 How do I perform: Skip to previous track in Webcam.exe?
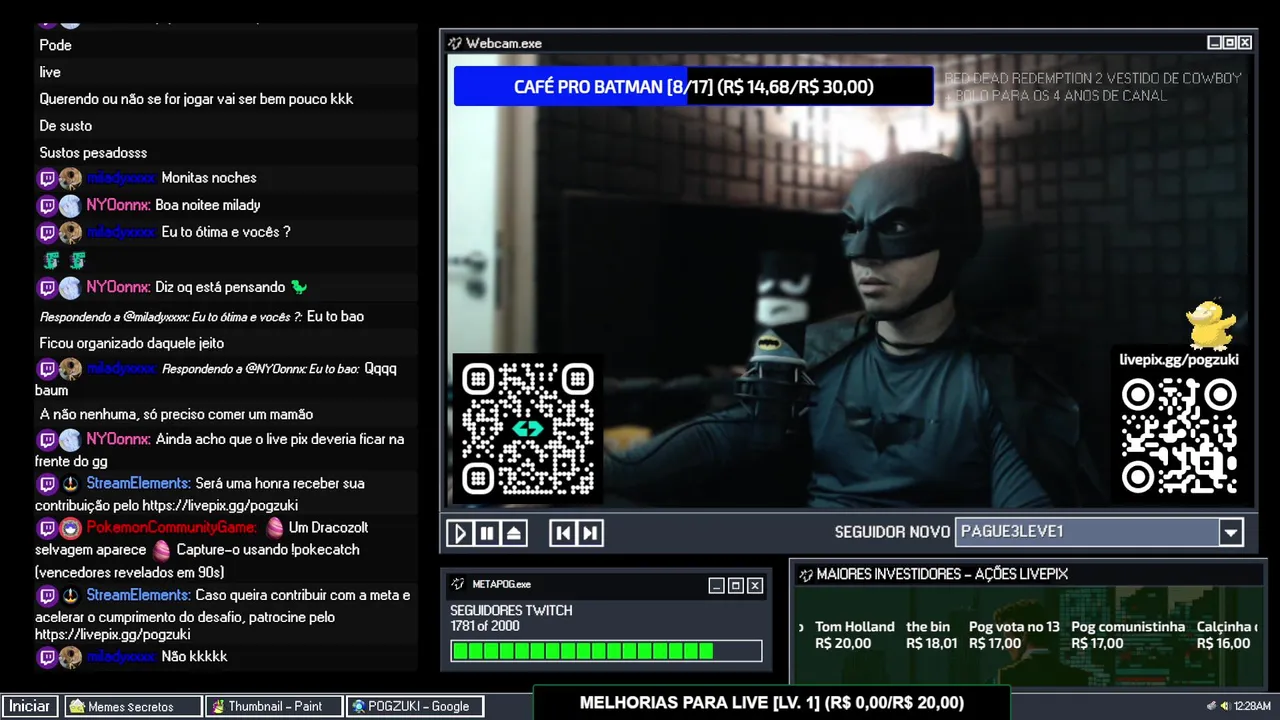click(x=563, y=533)
